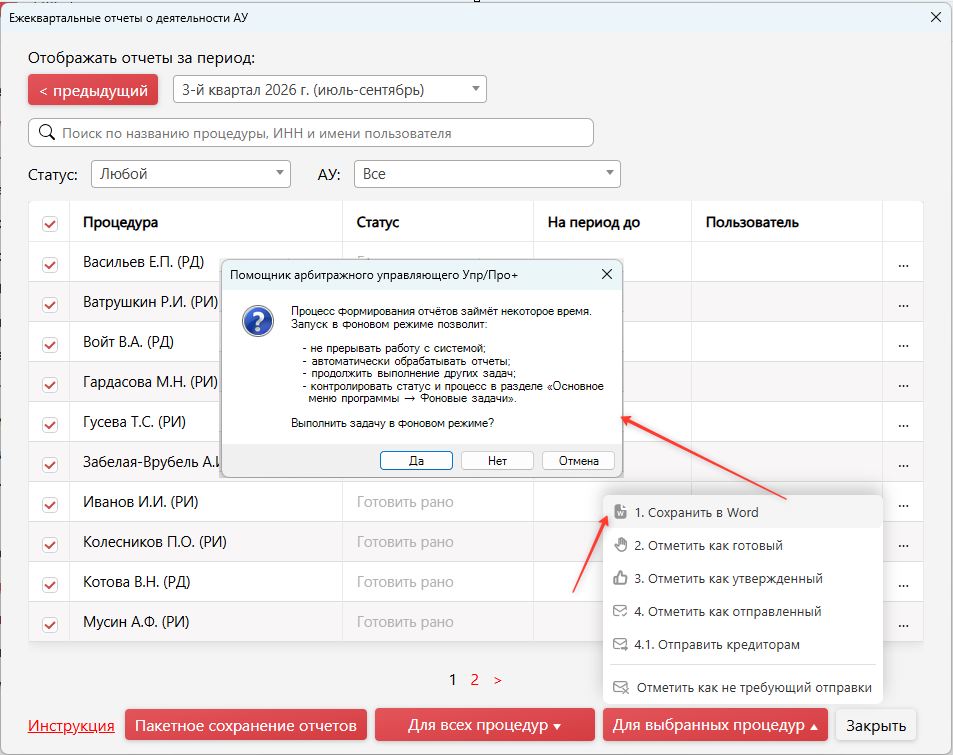Screen dimensions: 953x755
Task: Toggle the select-all checkbox in the table header
Action: [50, 223]
